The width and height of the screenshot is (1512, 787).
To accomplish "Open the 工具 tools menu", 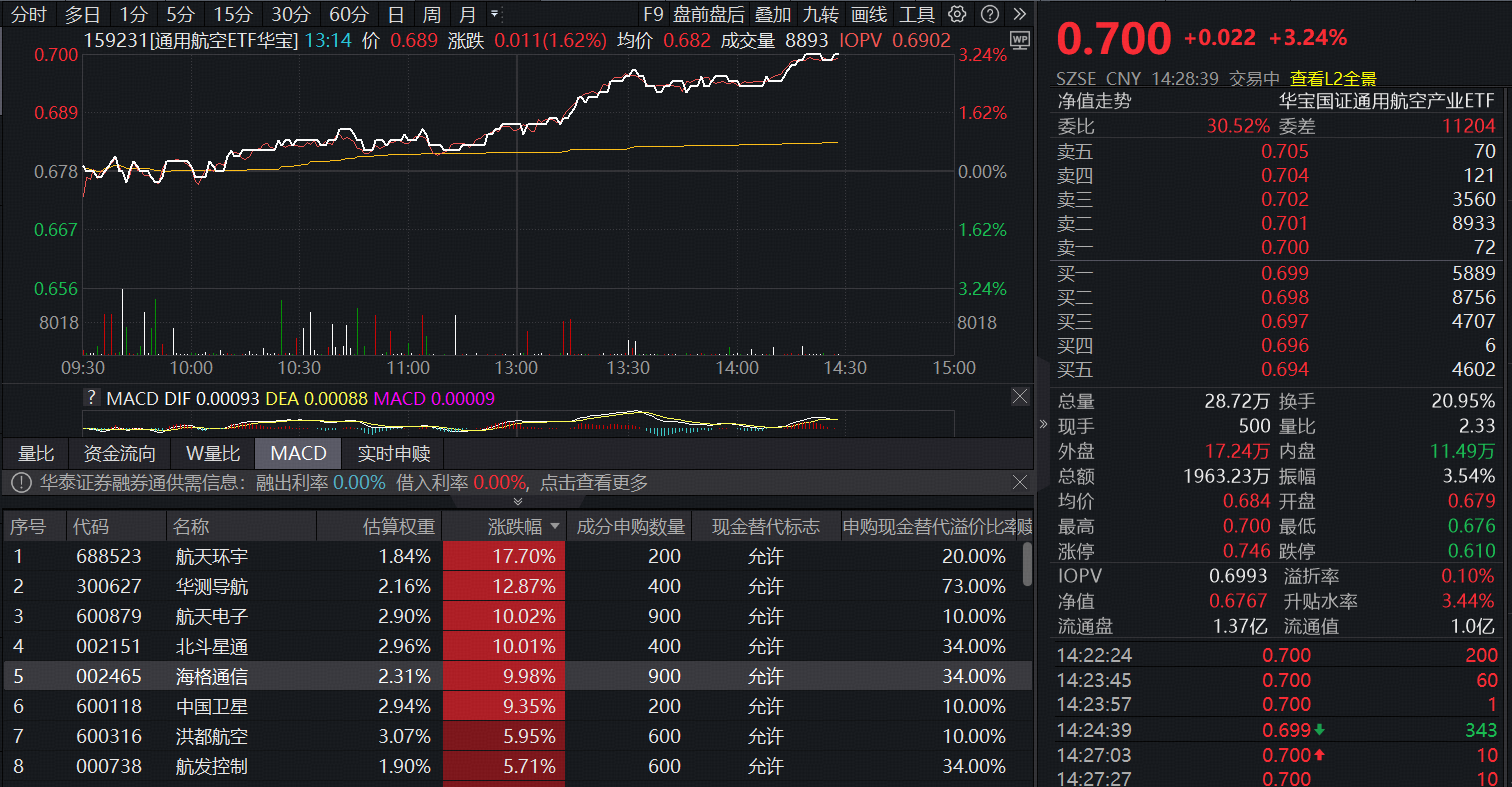I will 919,14.
